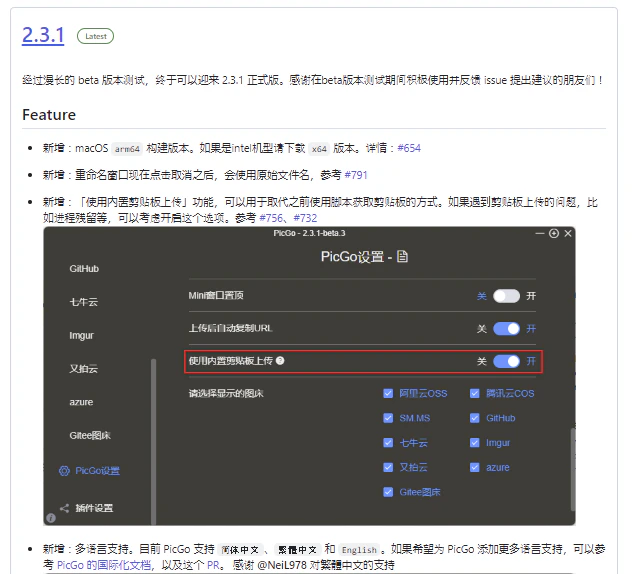
Task: Click the x64 code label
Action: pos(319,149)
